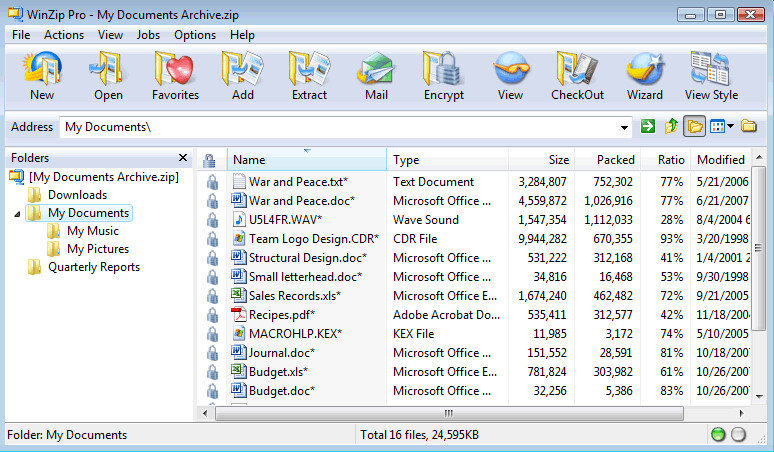Click the MACROHLP.KEX file icon
This screenshot has height=452, width=774.
point(239,333)
